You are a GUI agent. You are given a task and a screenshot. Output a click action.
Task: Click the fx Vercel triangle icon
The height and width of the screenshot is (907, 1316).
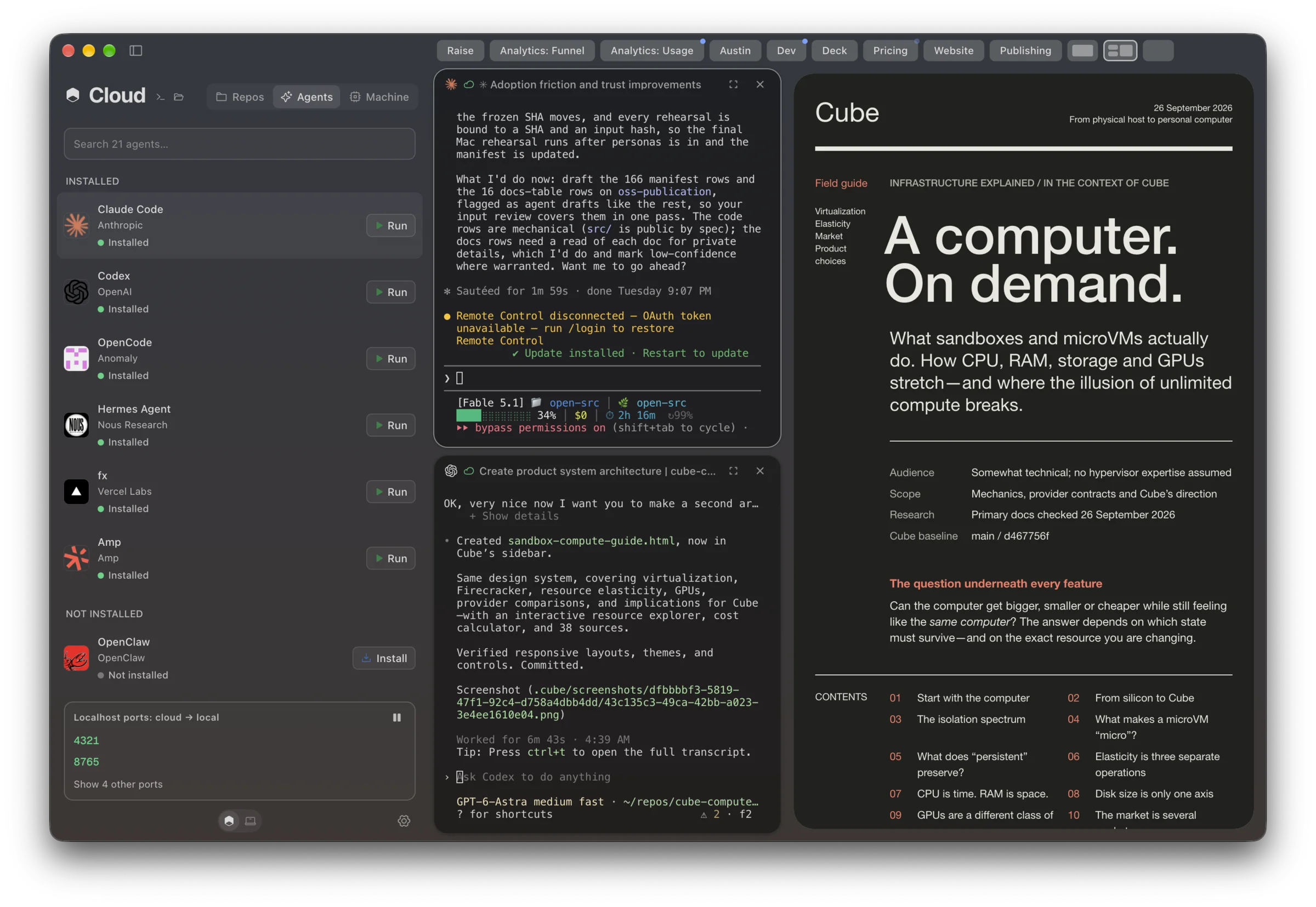point(76,491)
